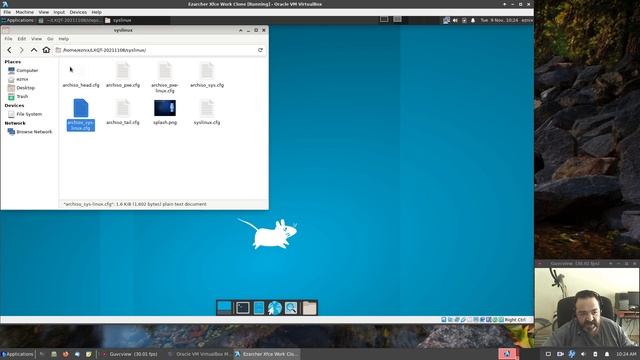Go up to the parent folder
This screenshot has width=640, height=360.
pyautogui.click(x=34, y=50)
